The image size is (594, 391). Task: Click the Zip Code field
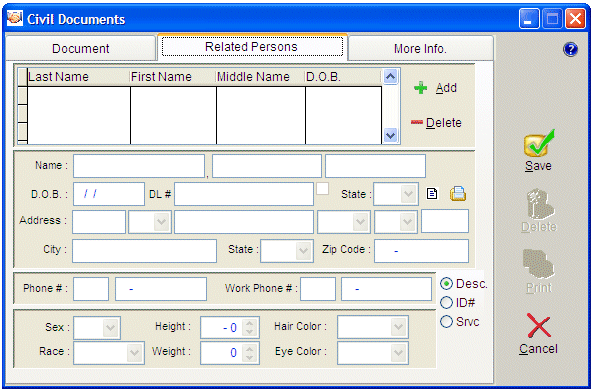(421, 250)
